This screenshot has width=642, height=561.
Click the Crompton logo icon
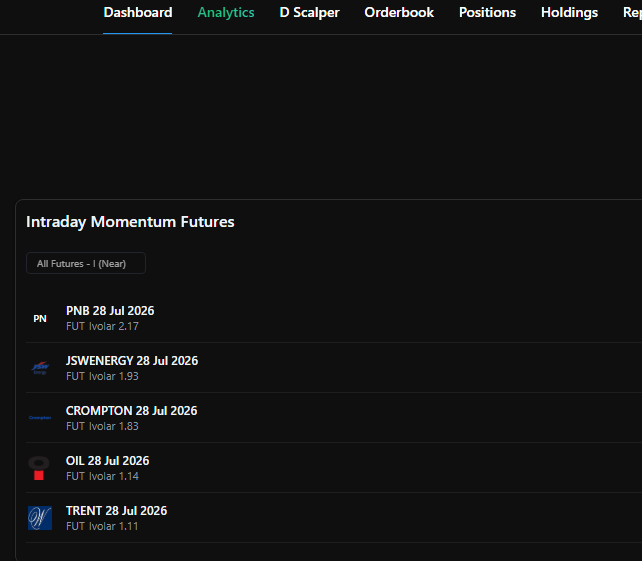point(40,418)
